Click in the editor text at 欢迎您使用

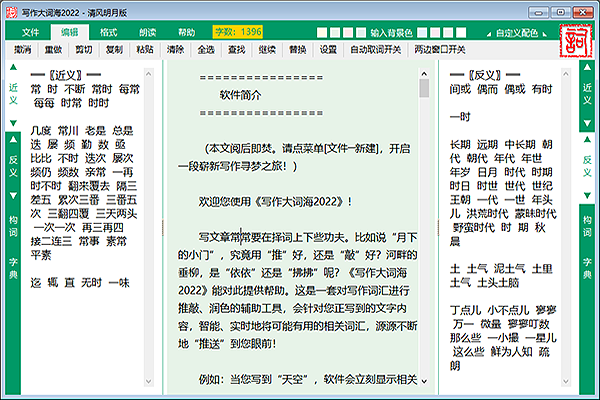[225, 202]
